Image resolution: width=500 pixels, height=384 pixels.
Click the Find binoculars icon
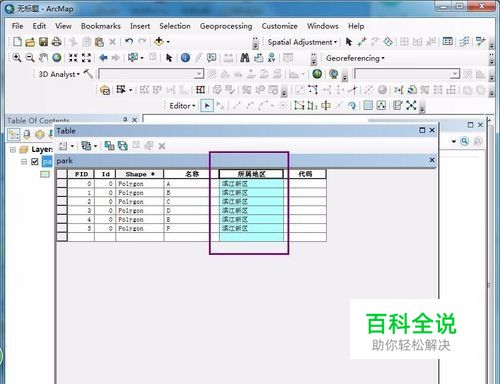click(x=245, y=58)
